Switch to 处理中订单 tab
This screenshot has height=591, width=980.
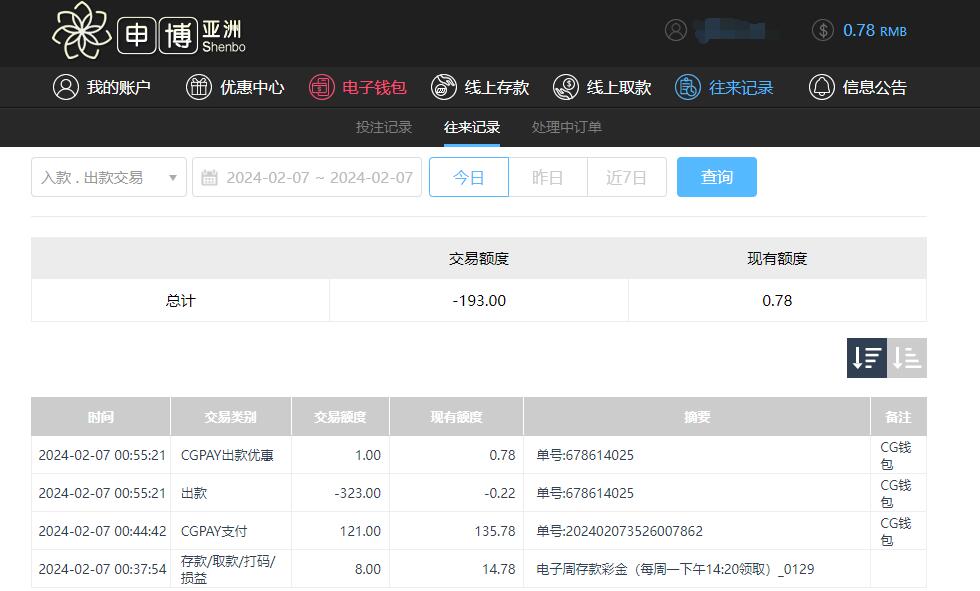tap(567, 127)
